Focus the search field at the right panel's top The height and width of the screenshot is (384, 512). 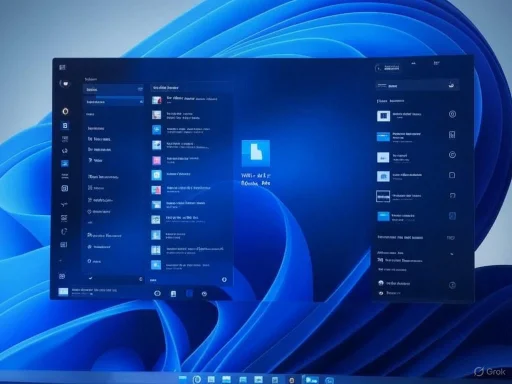[417, 86]
